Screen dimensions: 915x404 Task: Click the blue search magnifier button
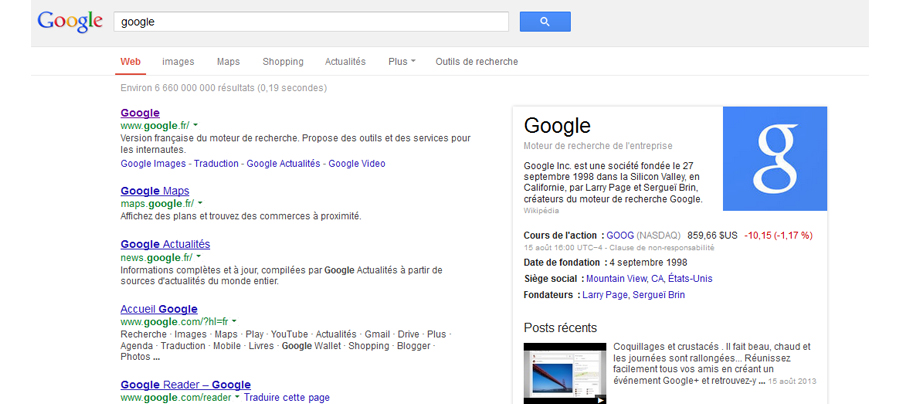[x=545, y=22]
